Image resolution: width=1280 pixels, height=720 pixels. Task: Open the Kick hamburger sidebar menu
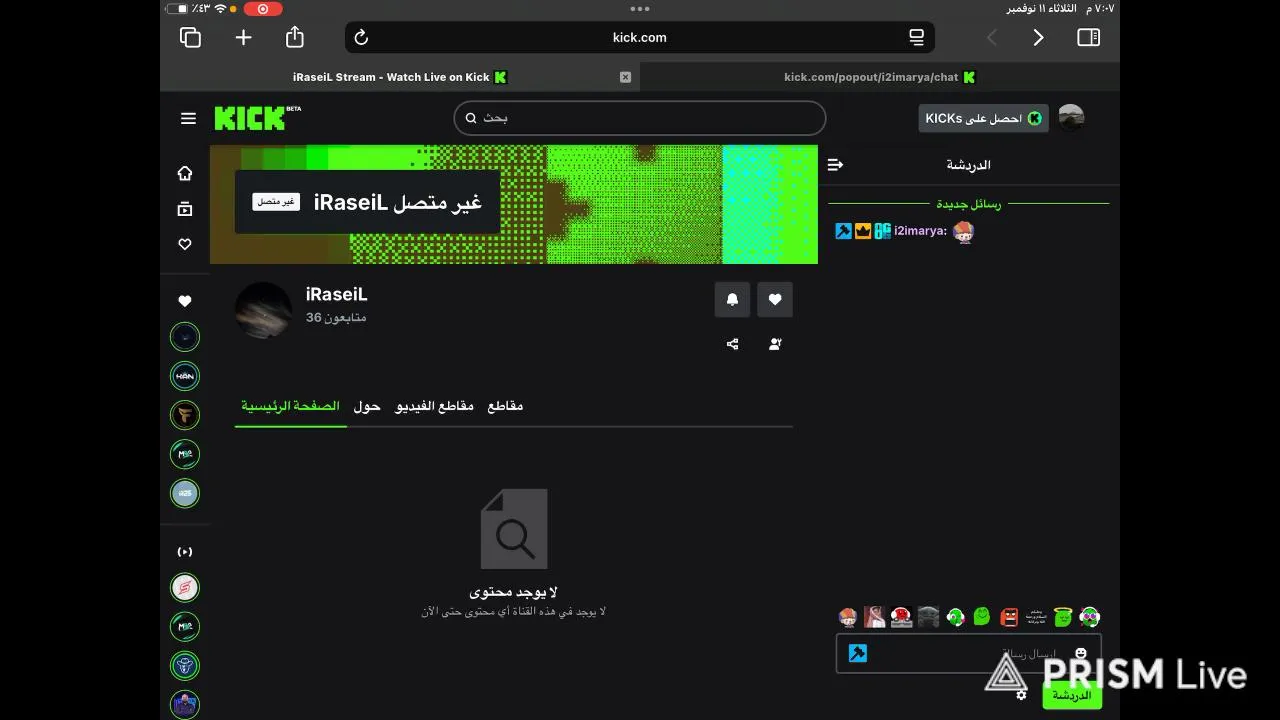[x=188, y=118]
